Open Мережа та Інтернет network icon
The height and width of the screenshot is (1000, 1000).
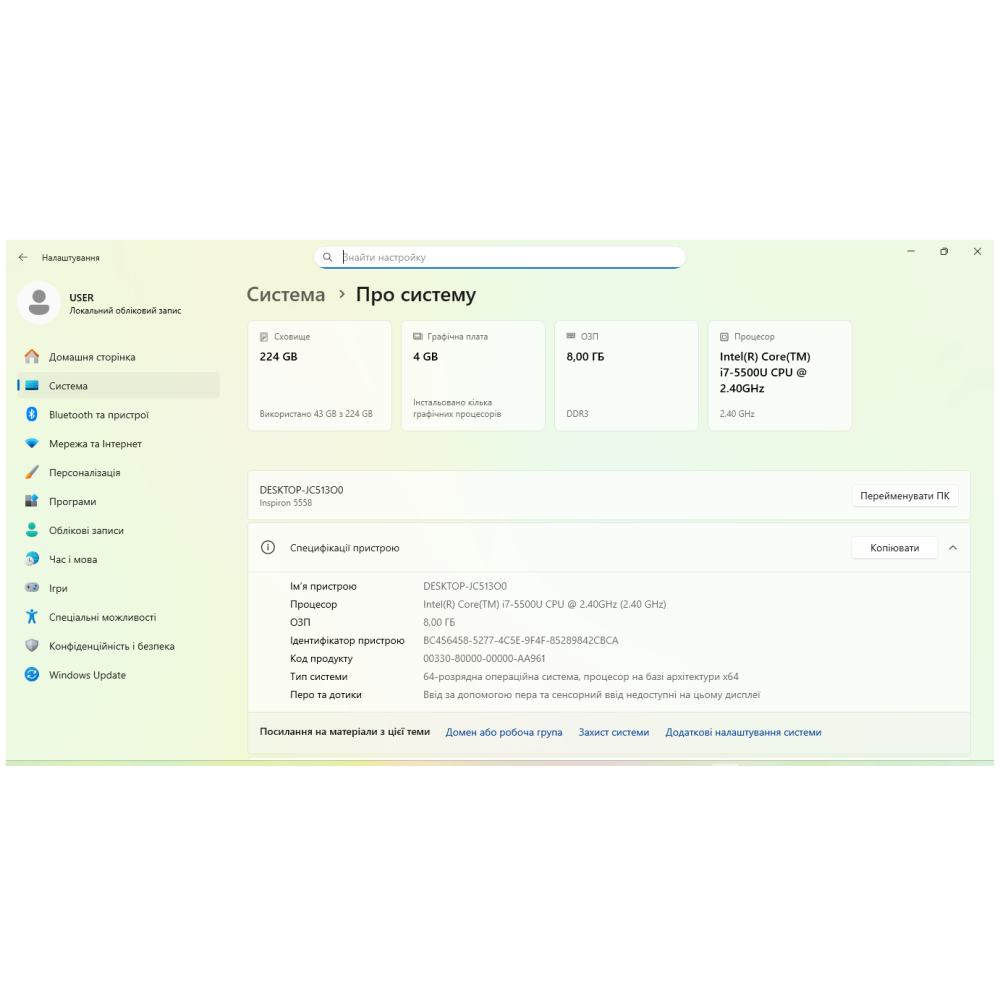coord(32,444)
